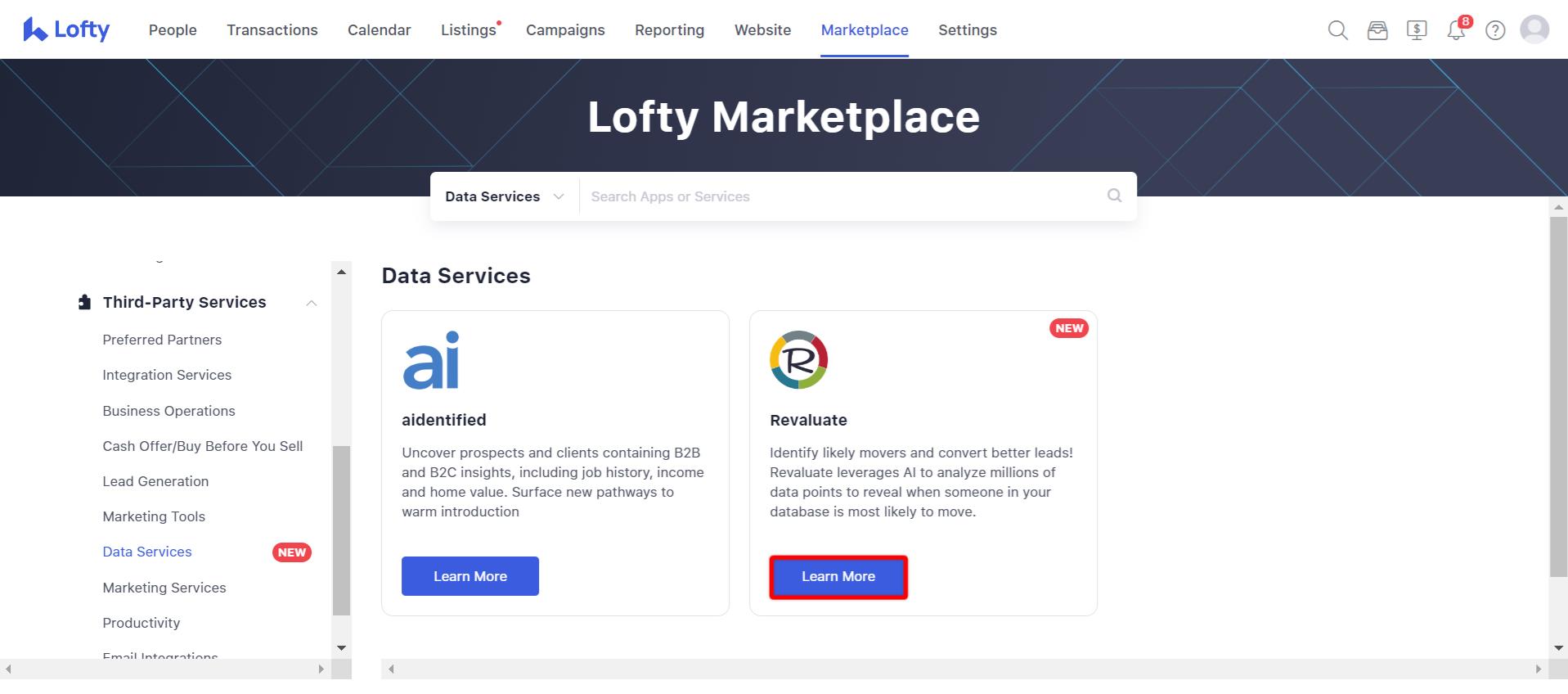This screenshot has height=694, width=1568.
Task: Open the help question mark icon
Action: (1495, 30)
